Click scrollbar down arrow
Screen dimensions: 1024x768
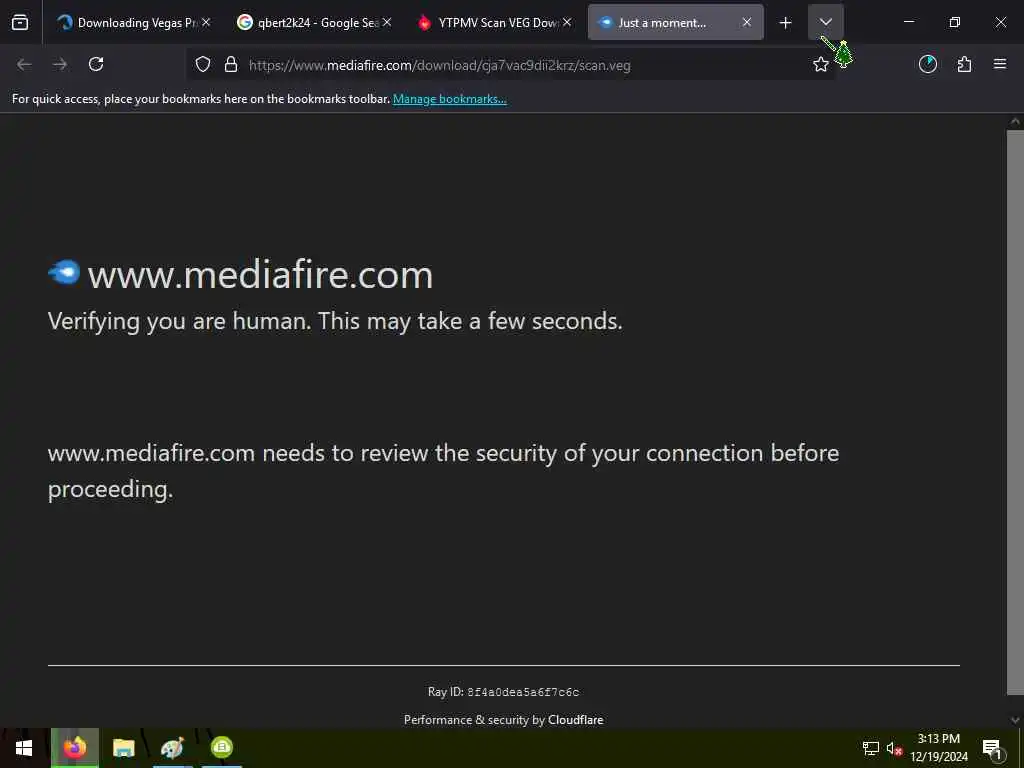1015,720
